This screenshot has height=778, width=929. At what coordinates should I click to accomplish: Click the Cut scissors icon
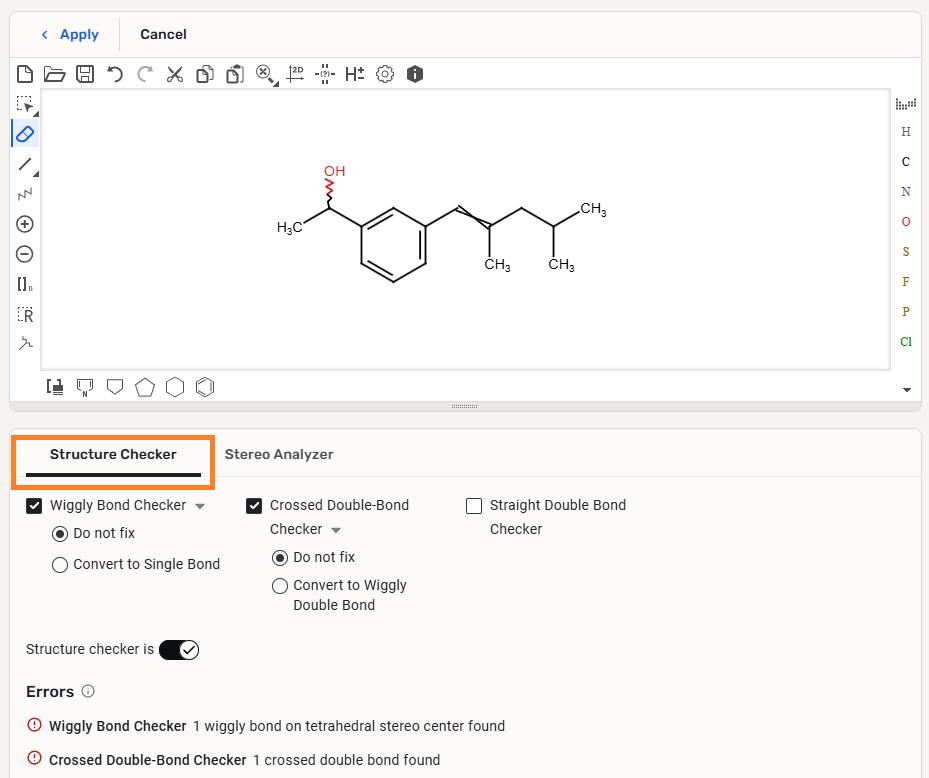point(175,74)
